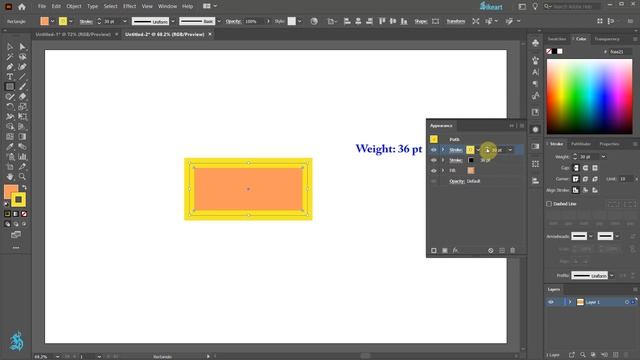The width and height of the screenshot is (640, 360).
Task: Select the Rotate tool
Action: [x=10, y=107]
